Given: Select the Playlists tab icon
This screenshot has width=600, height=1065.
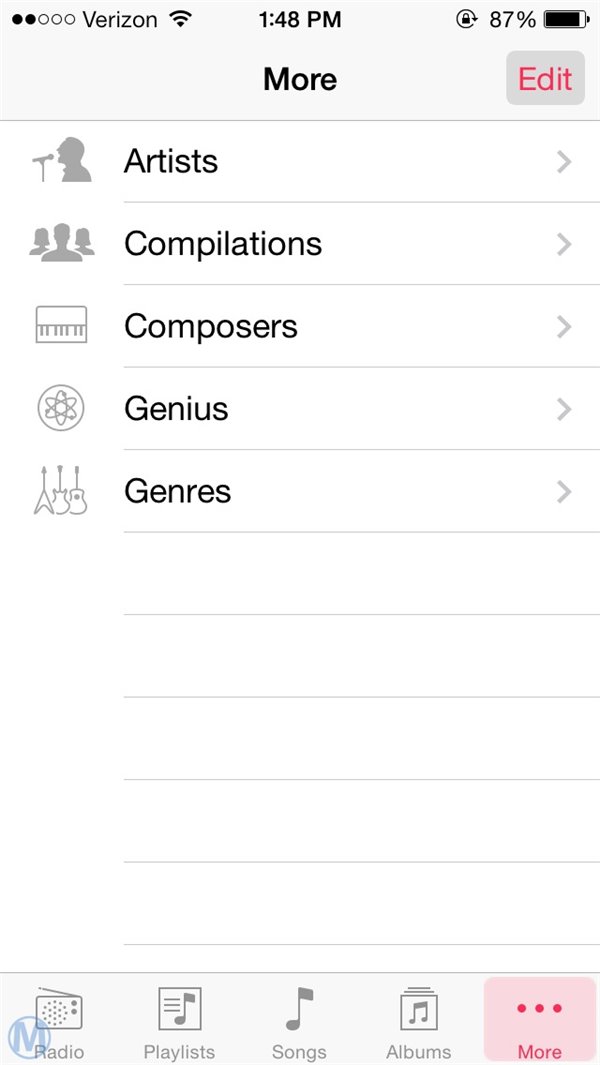Looking at the screenshot, I should coord(180,1010).
